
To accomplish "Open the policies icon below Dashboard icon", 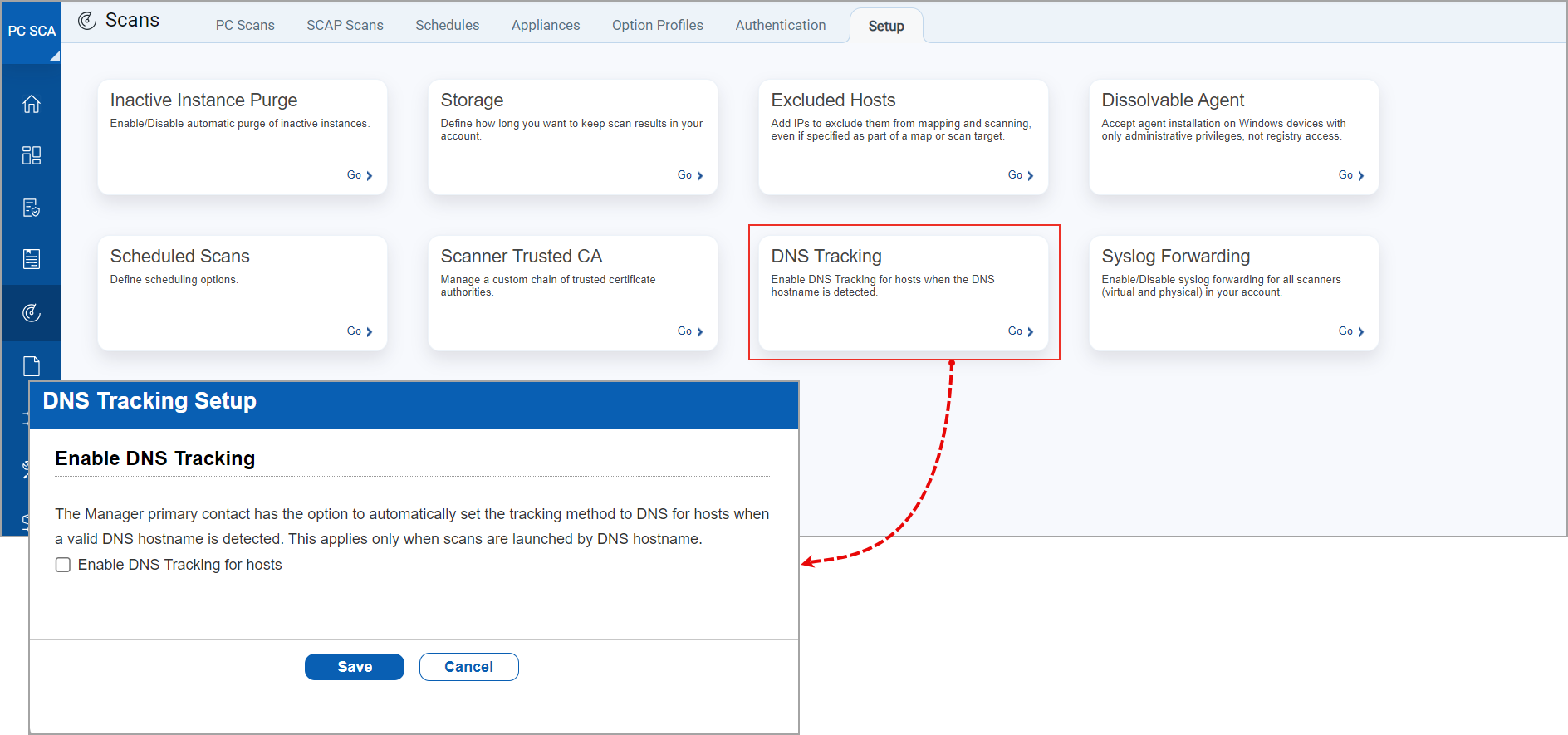I will [32, 208].
